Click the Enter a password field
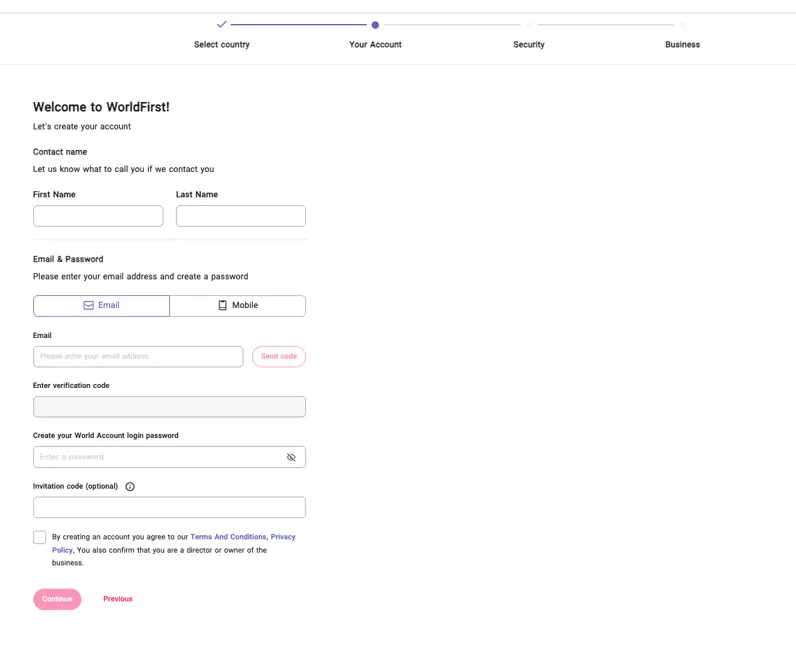Viewport: 796px width, 646px height. click(170, 457)
